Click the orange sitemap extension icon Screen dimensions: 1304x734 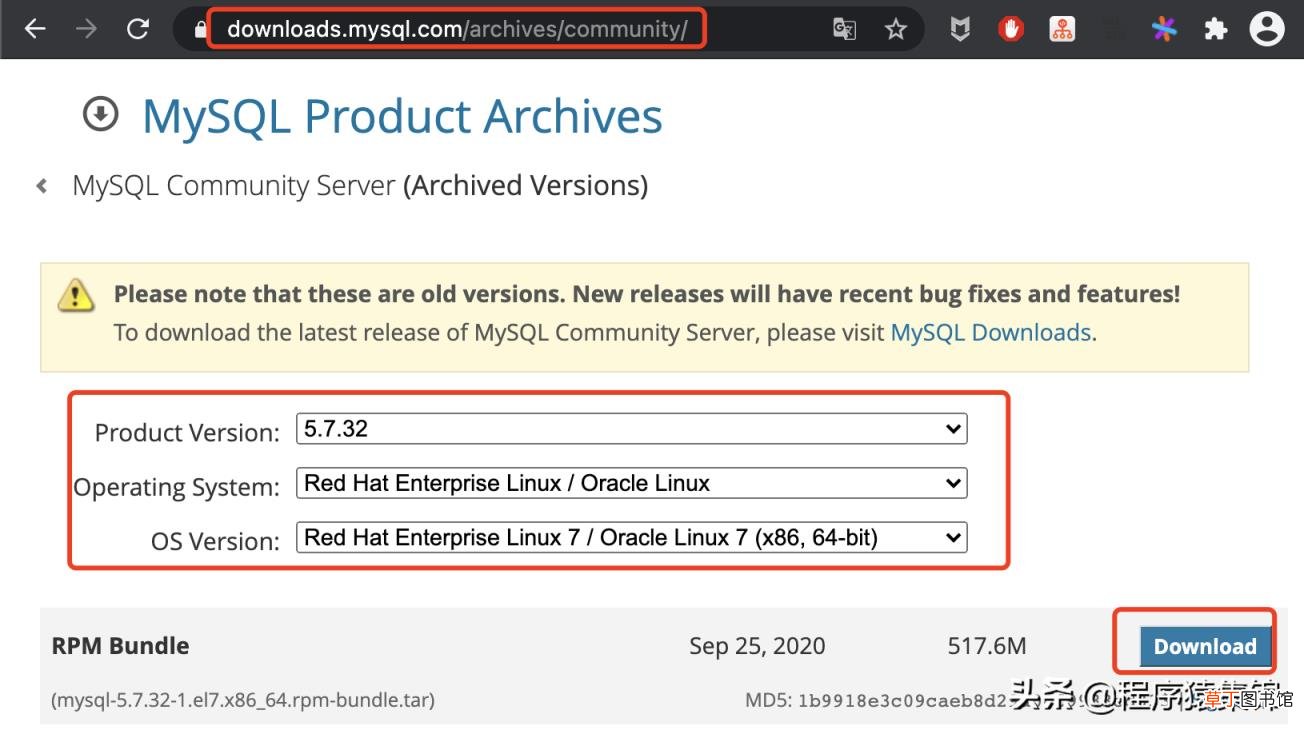(1062, 29)
